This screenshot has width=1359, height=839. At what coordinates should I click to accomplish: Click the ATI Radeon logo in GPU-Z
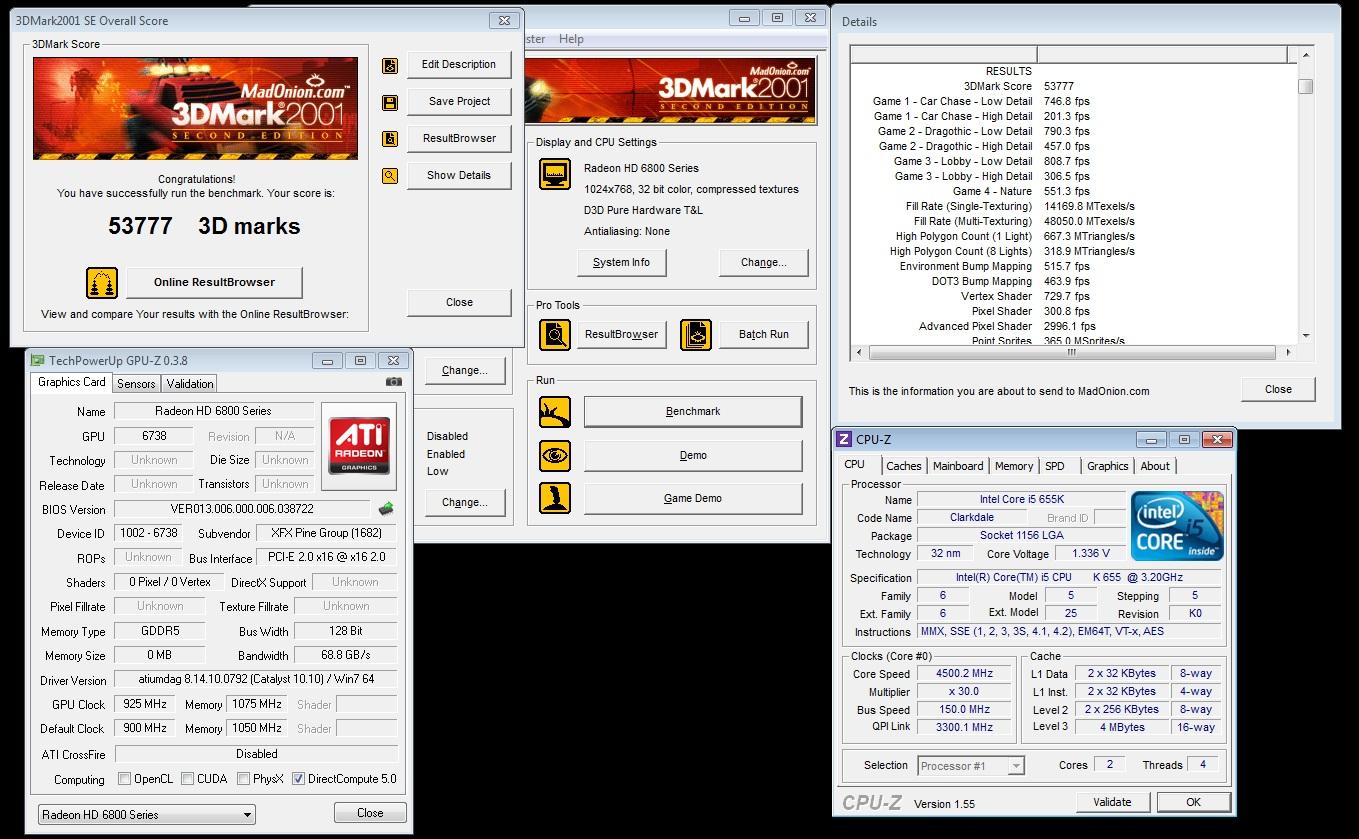tap(360, 446)
